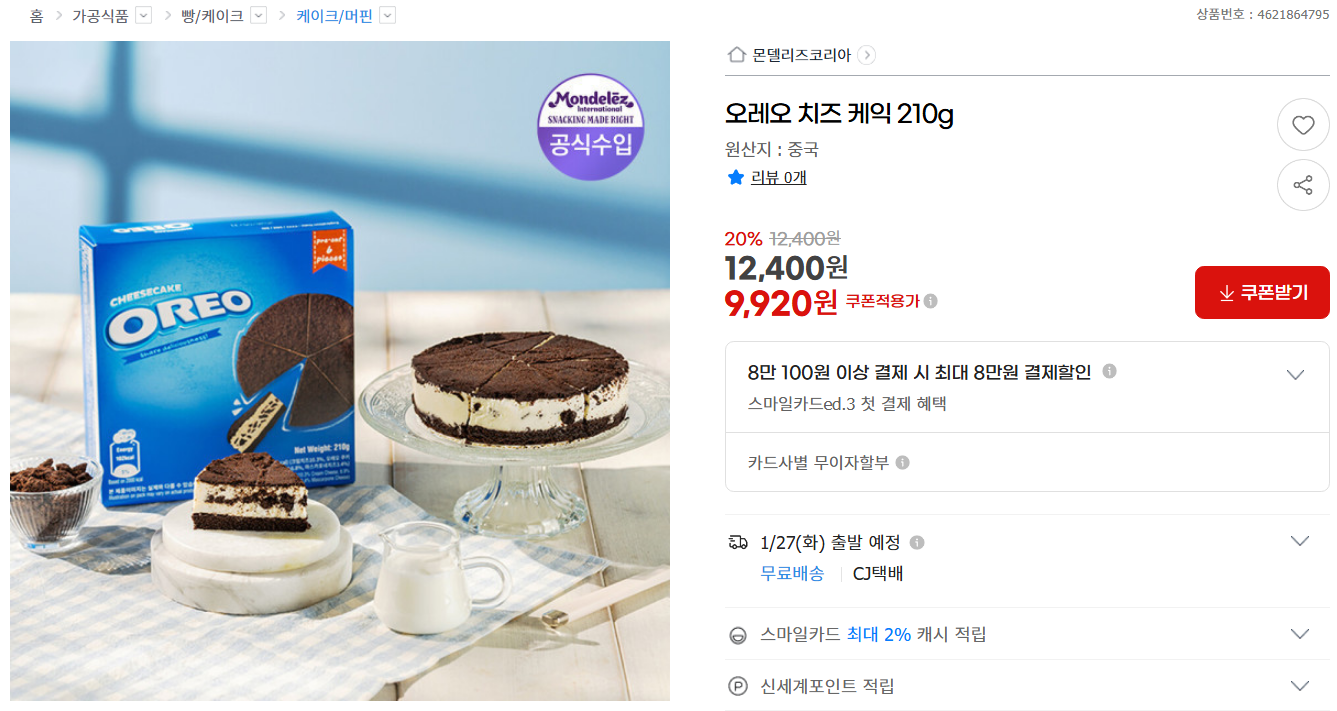Expand the 스마일카드 결제할인 benefit panel

[x=1295, y=375]
